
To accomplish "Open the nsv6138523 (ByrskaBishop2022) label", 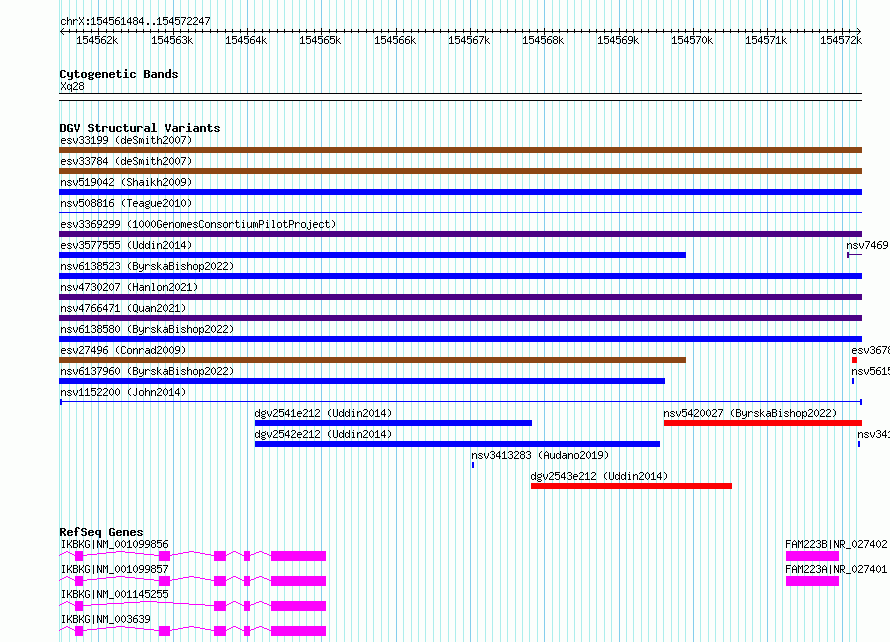I will [147, 266].
